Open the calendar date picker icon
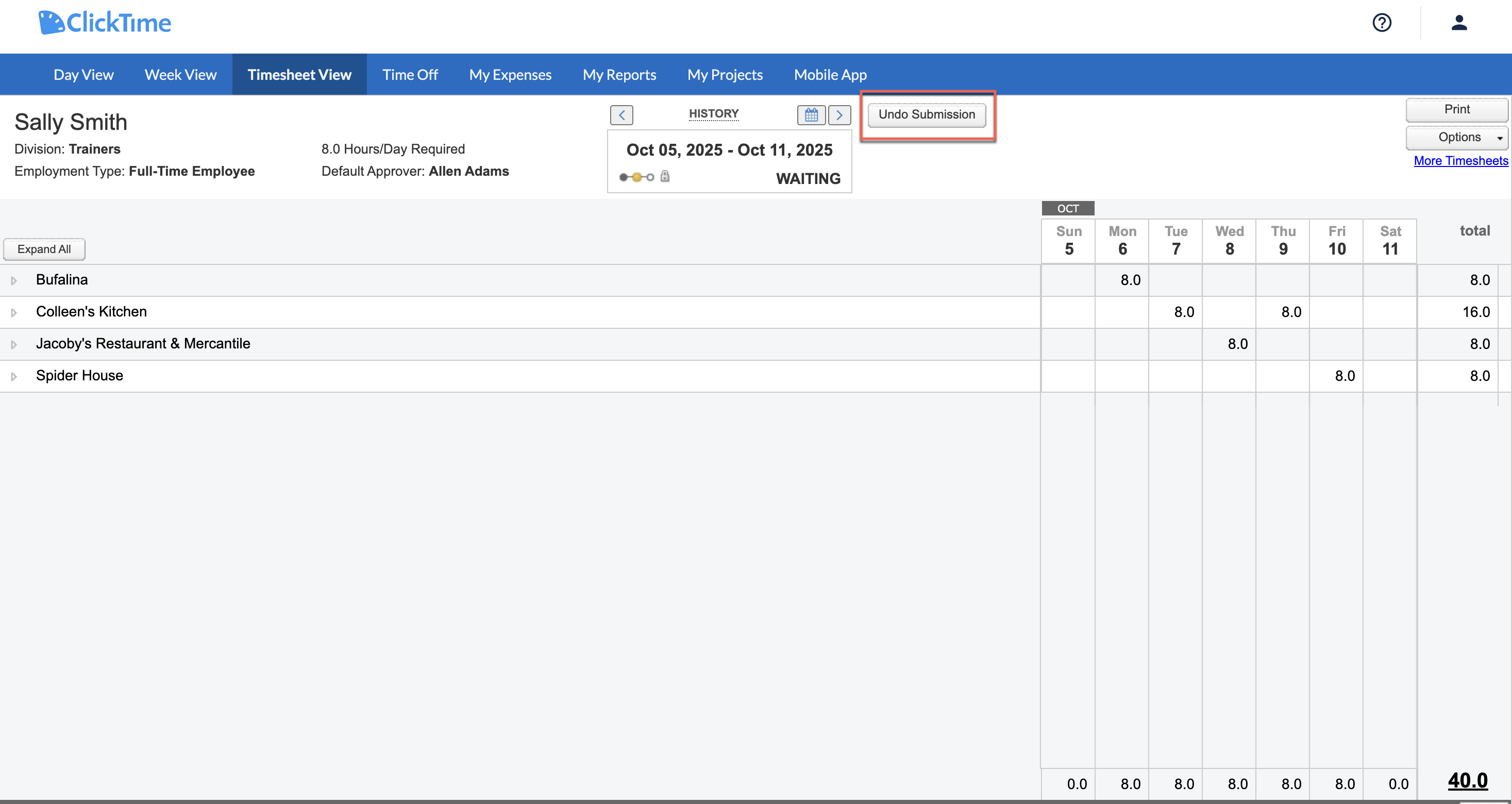 [811, 115]
